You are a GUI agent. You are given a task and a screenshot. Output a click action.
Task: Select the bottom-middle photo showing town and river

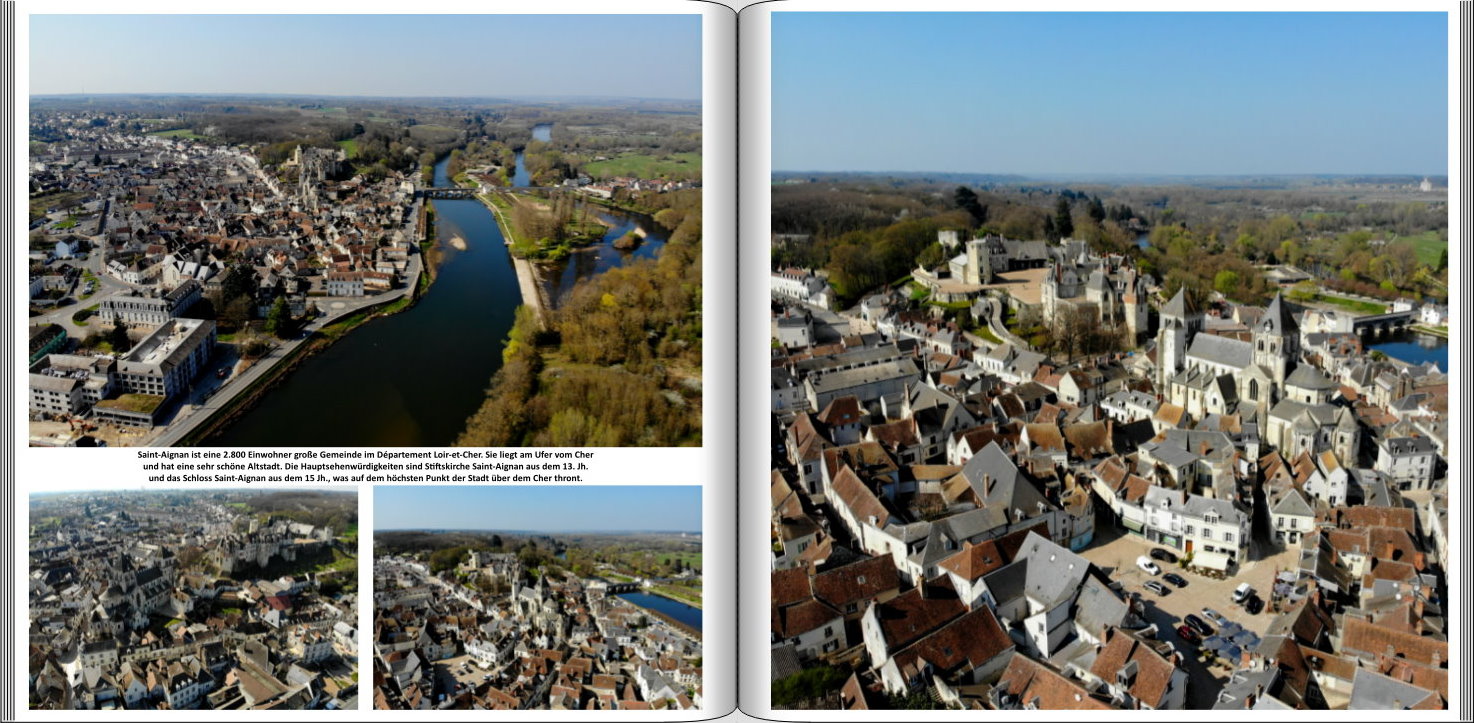coord(537,598)
